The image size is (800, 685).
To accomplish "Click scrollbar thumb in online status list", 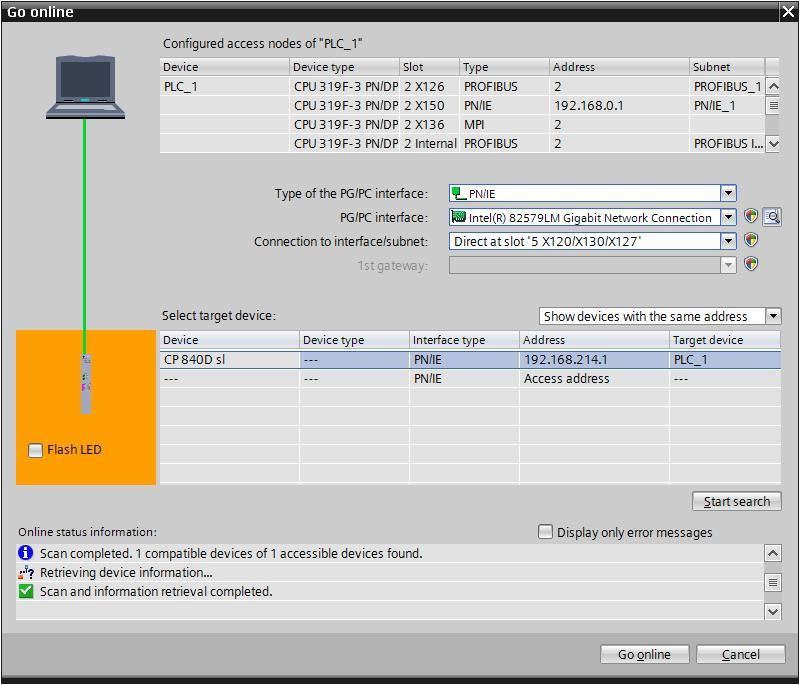I will tap(773, 582).
